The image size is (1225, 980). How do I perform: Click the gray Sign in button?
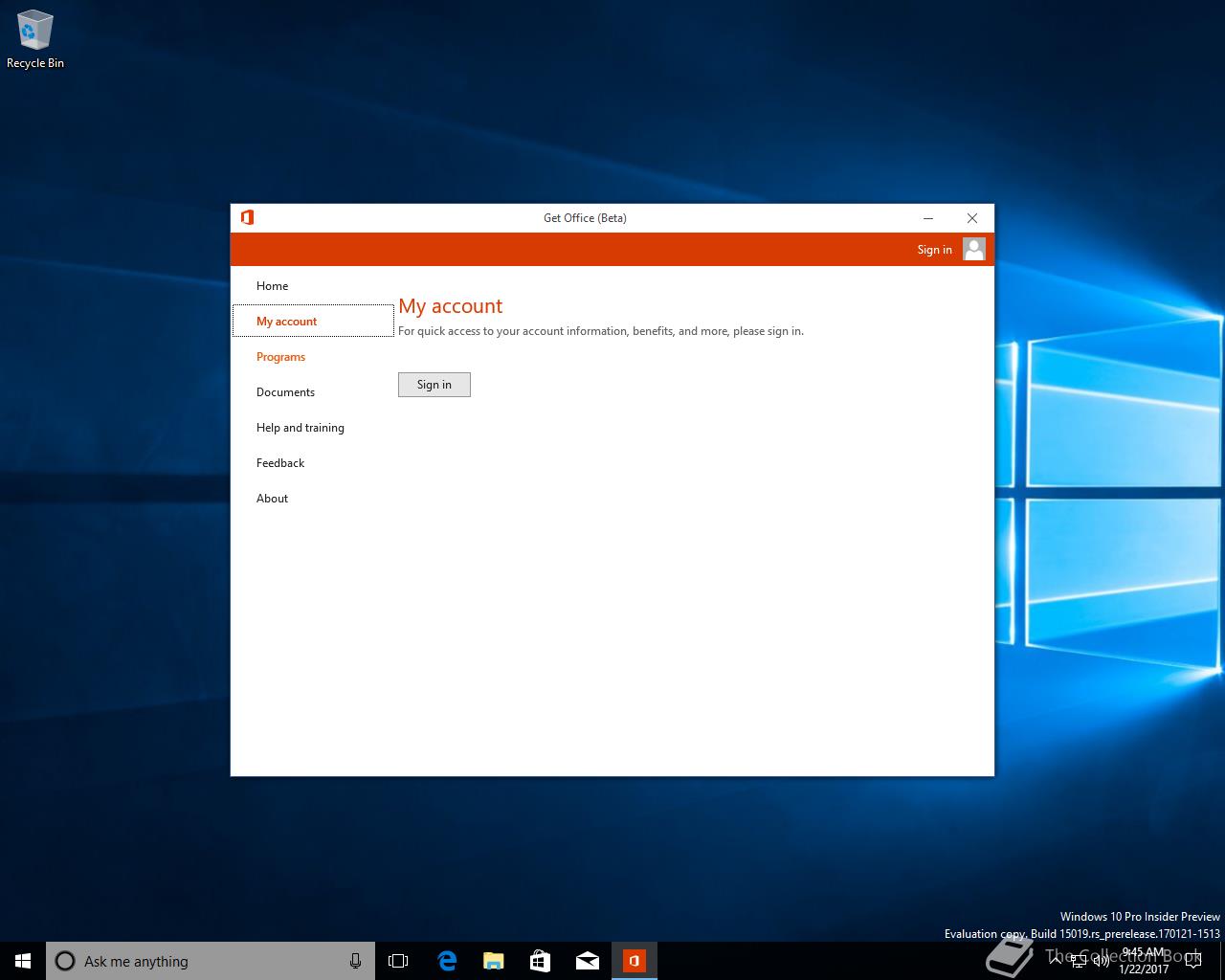tap(434, 385)
